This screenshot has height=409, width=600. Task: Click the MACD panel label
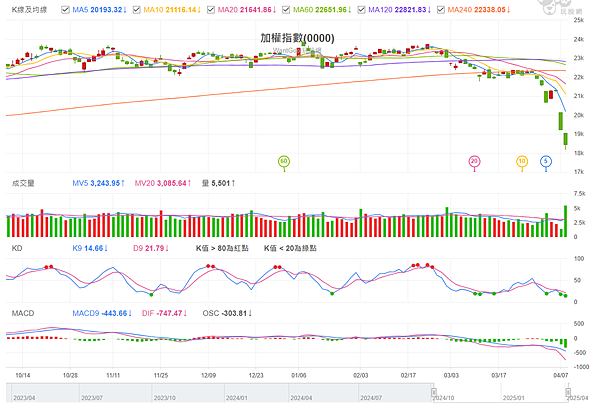coord(23,313)
